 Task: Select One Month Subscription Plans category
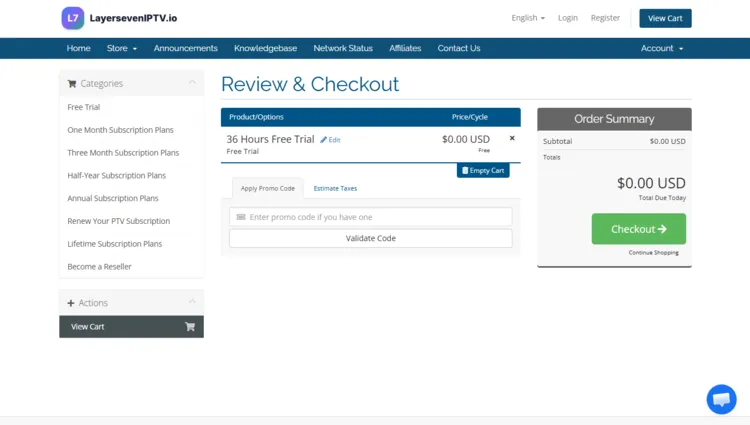tap(132, 130)
